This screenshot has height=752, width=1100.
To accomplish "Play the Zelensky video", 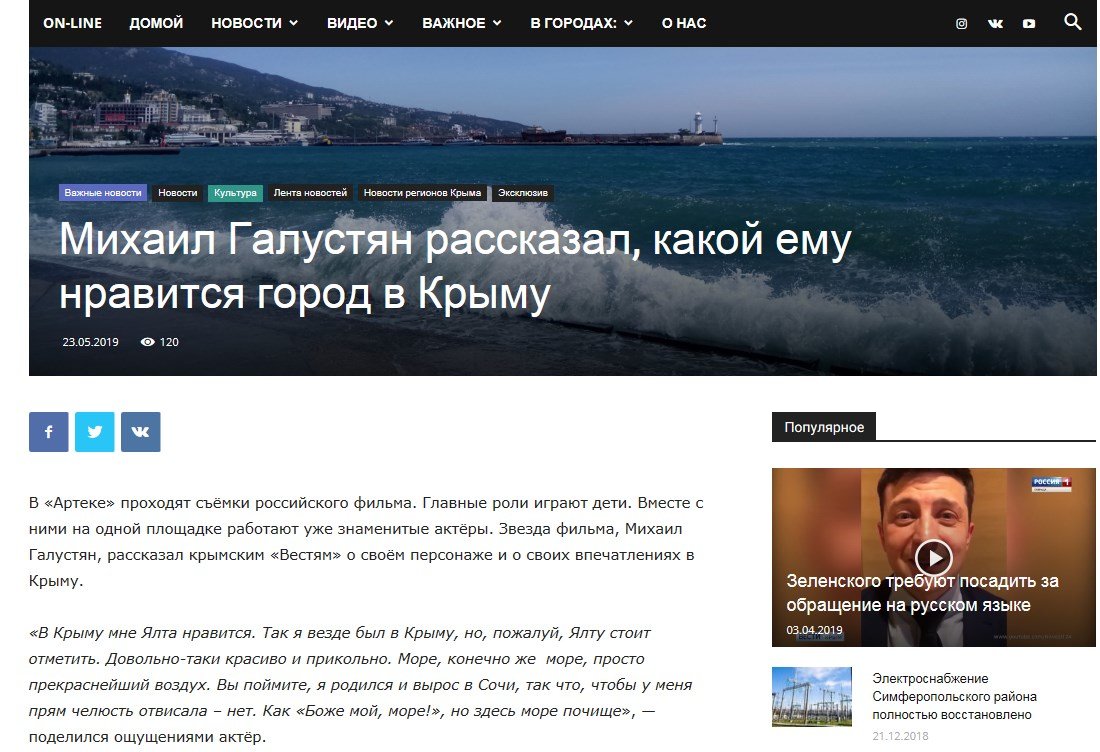I will point(933,557).
